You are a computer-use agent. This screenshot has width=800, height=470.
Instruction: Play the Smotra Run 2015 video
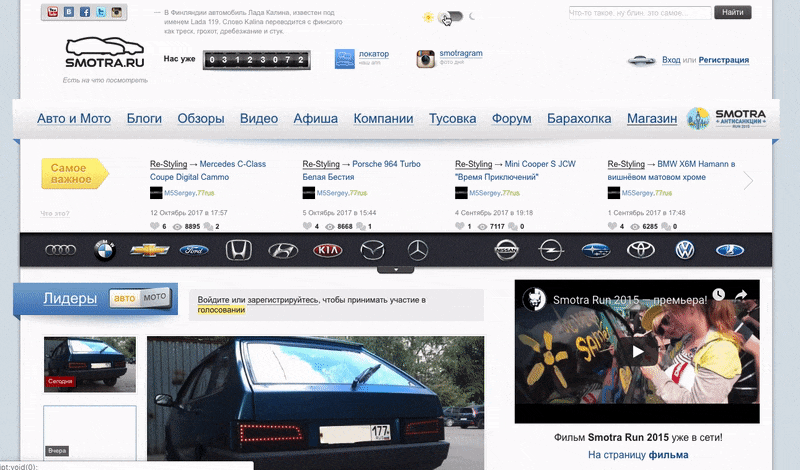tap(637, 351)
